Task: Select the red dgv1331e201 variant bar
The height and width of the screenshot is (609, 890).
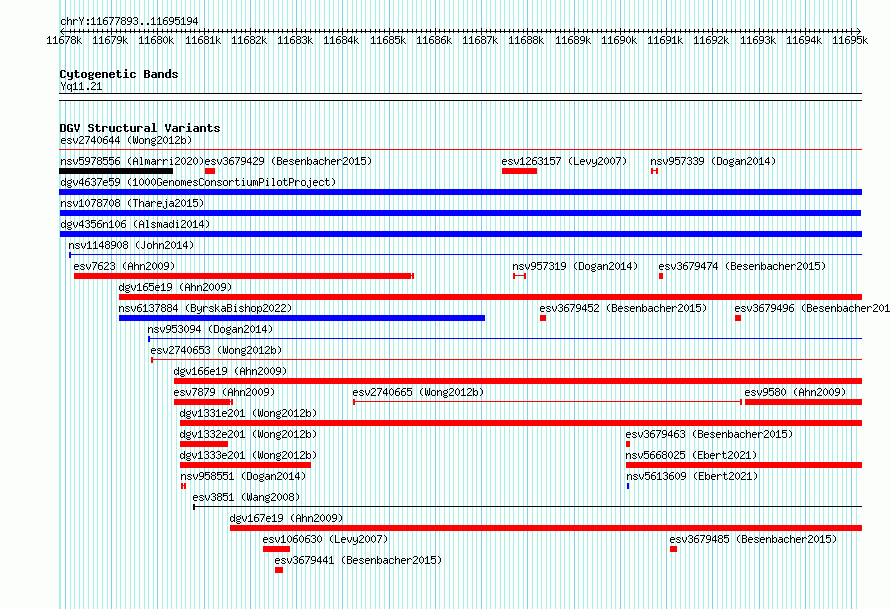Action: coord(521,423)
